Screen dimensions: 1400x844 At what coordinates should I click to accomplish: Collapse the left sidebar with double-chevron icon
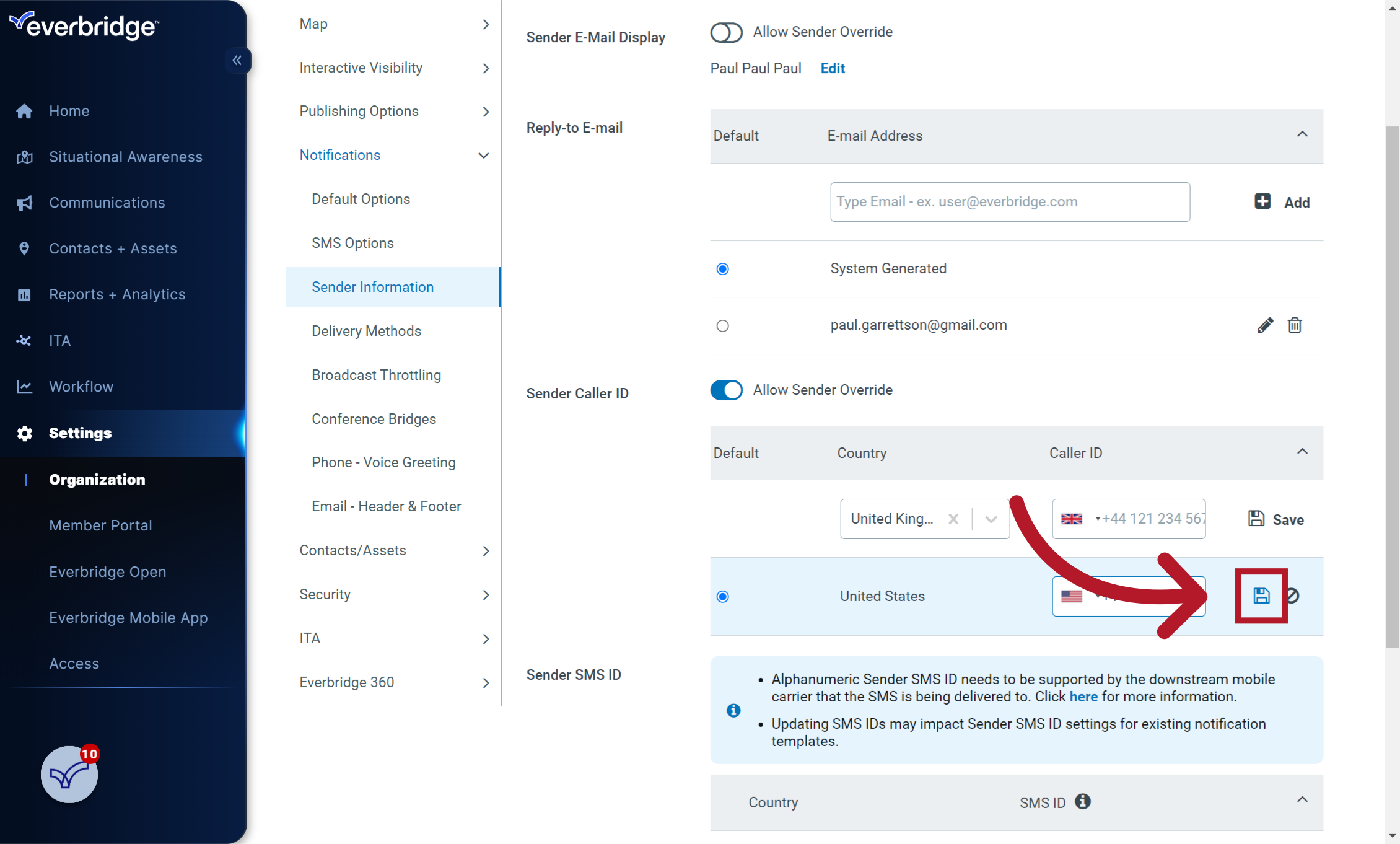[x=237, y=60]
